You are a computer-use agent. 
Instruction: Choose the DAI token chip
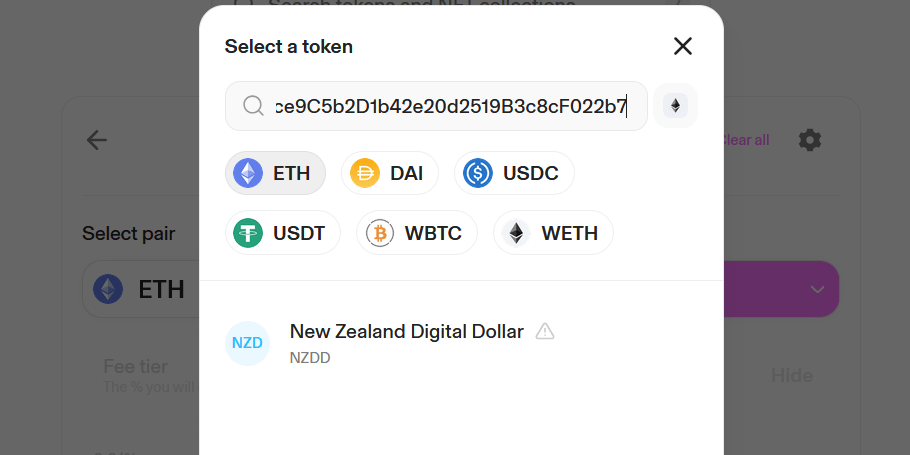click(389, 173)
